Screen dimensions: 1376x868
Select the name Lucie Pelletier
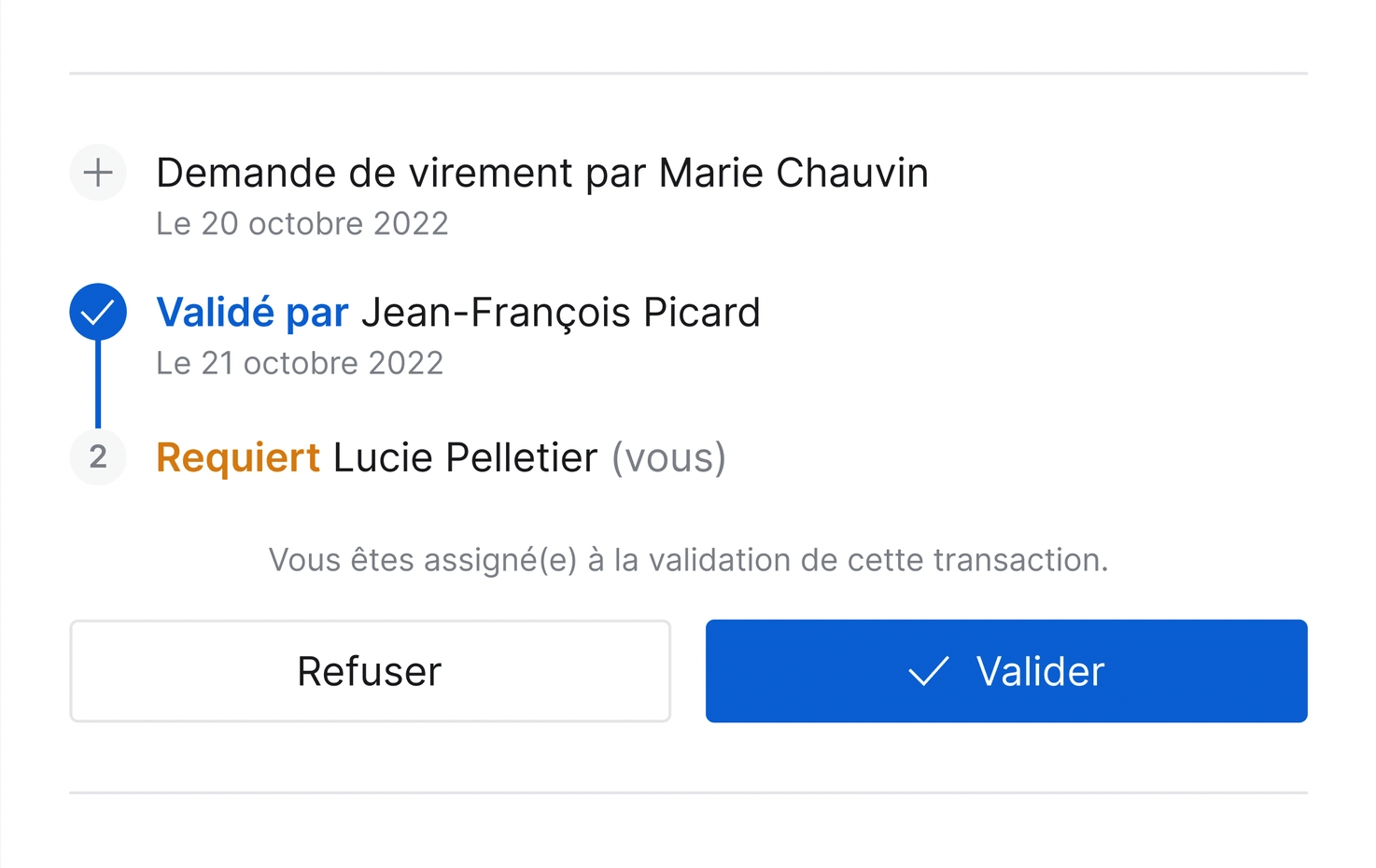[465, 457]
